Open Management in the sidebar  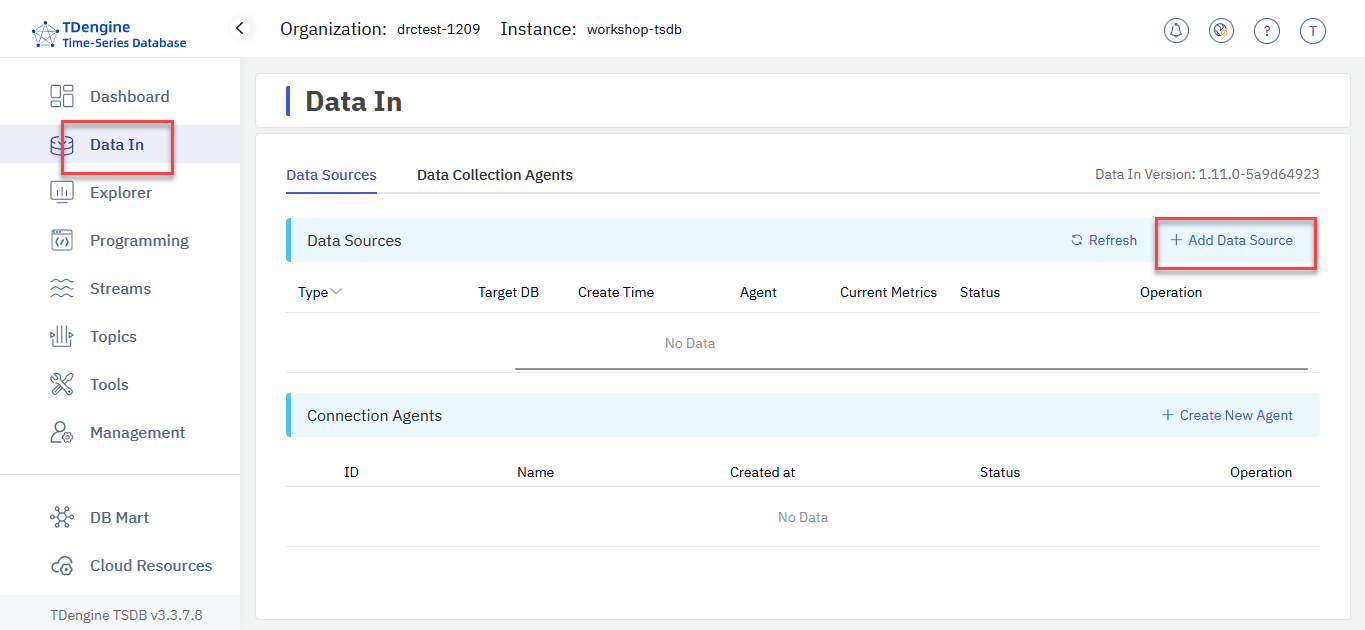[x=137, y=432]
